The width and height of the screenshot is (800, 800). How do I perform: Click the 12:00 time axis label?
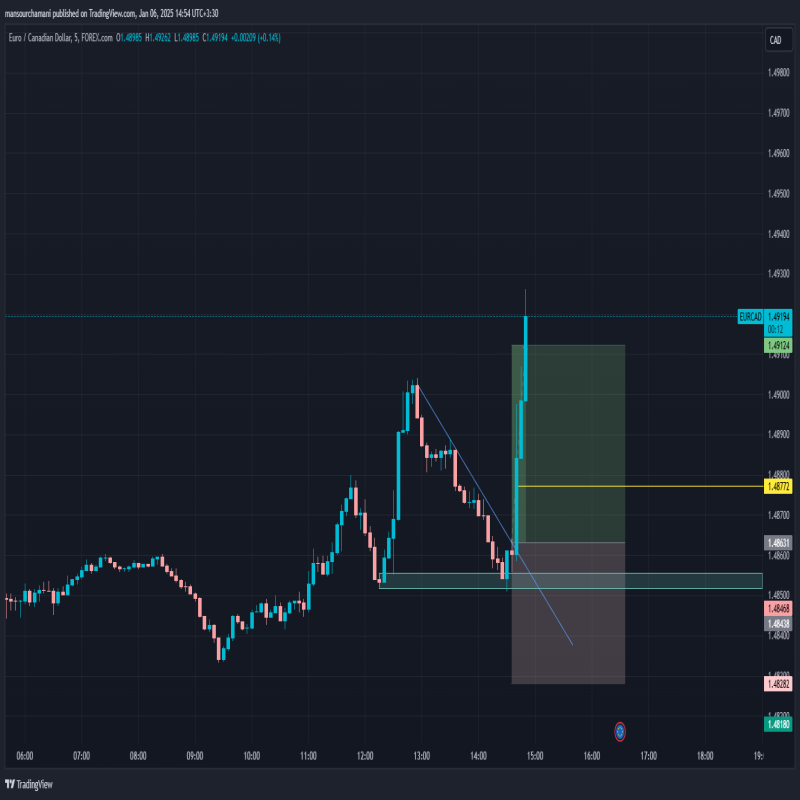(364, 756)
